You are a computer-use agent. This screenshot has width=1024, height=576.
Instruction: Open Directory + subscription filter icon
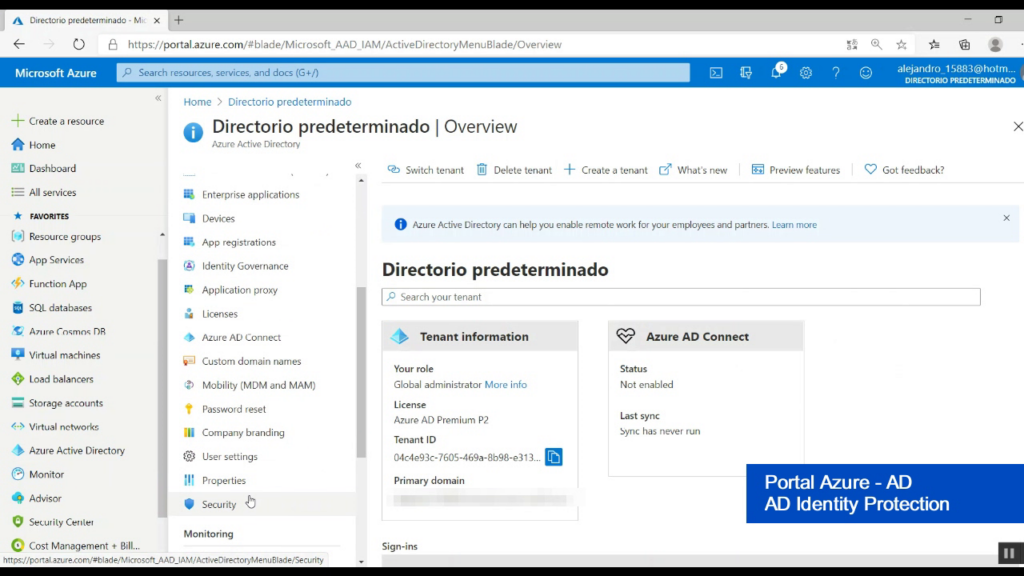[746, 73]
